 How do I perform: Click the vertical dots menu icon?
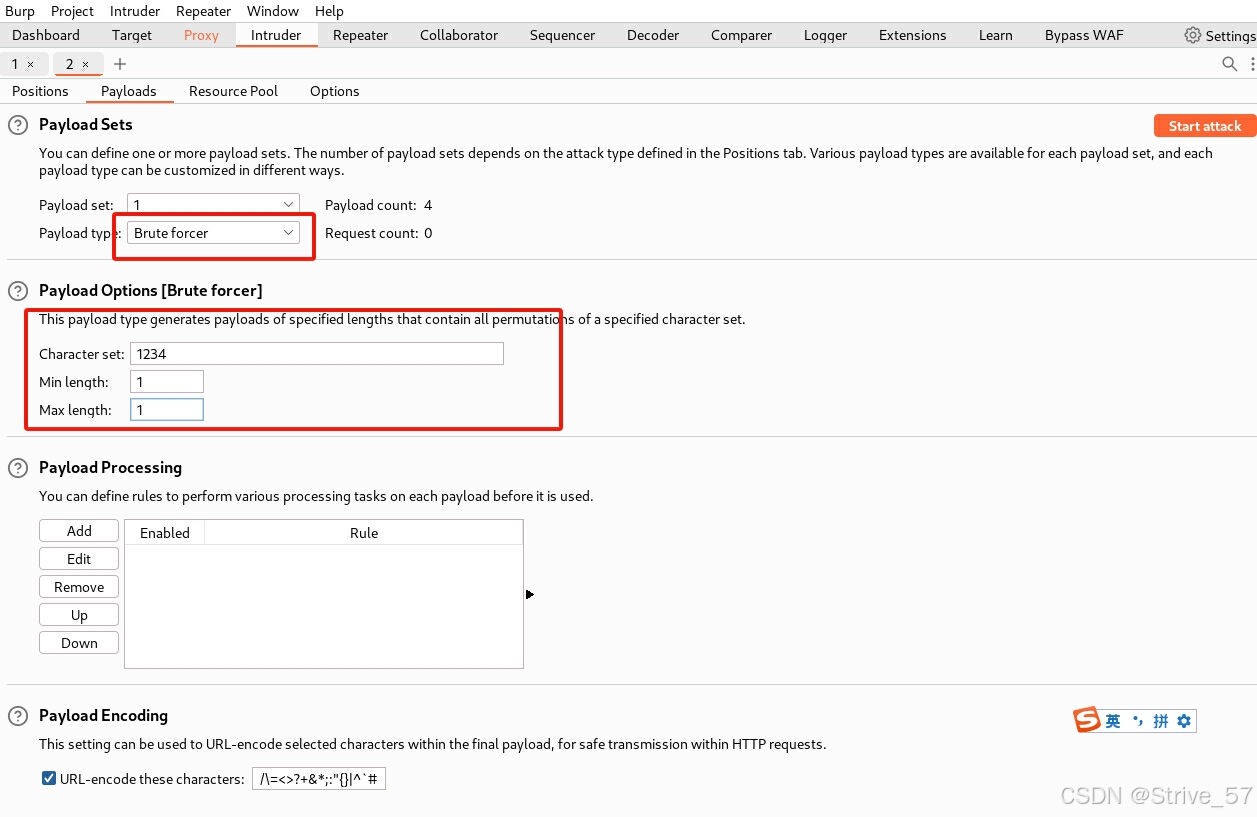click(x=1252, y=64)
